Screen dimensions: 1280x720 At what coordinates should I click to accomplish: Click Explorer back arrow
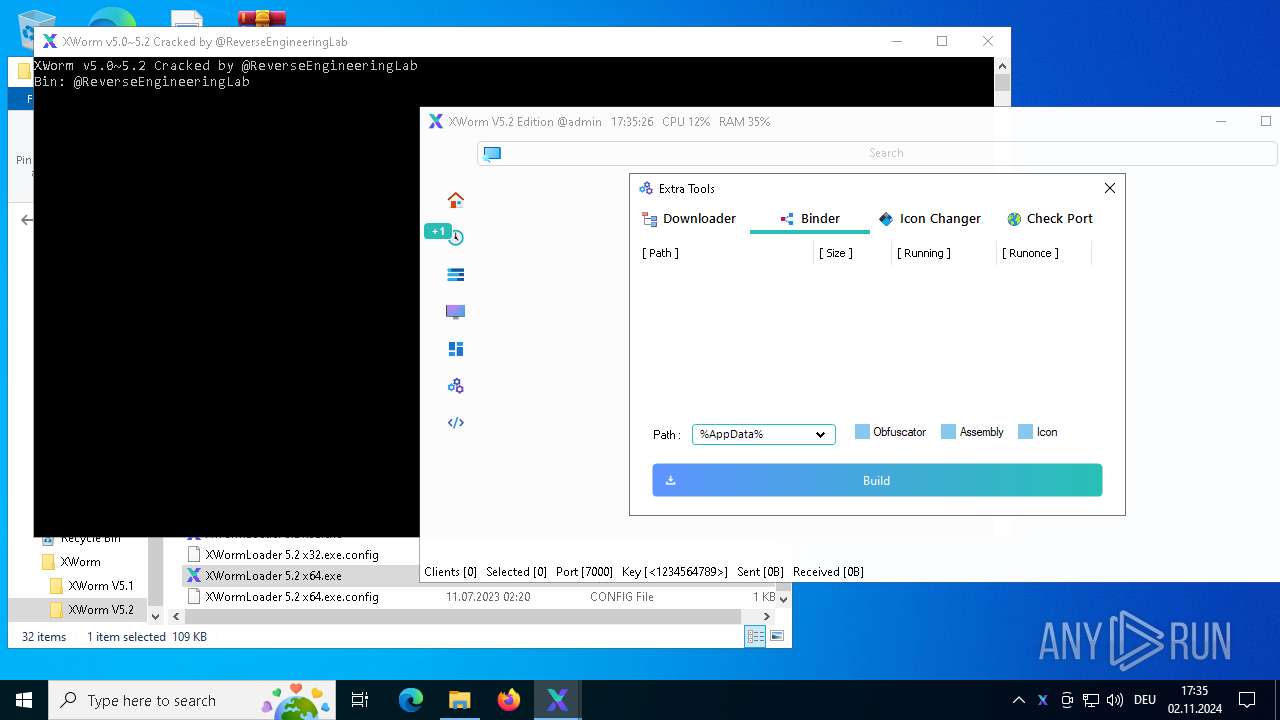pyautogui.click(x=27, y=220)
